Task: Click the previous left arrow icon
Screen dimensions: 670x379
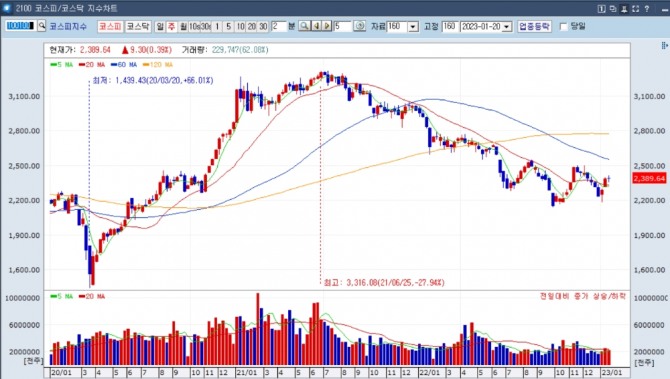Action: click(316, 26)
